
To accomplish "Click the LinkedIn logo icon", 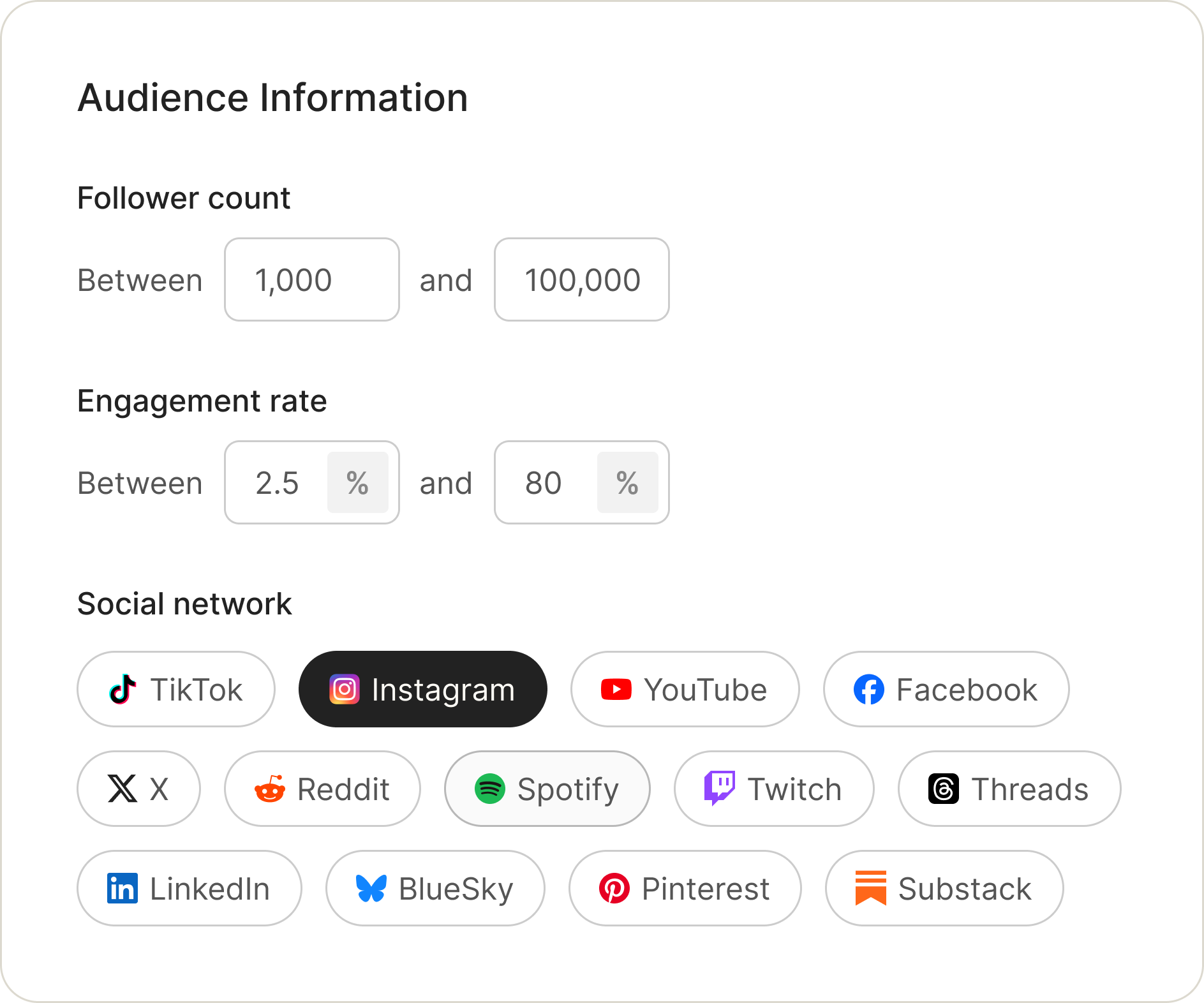I will (123, 888).
